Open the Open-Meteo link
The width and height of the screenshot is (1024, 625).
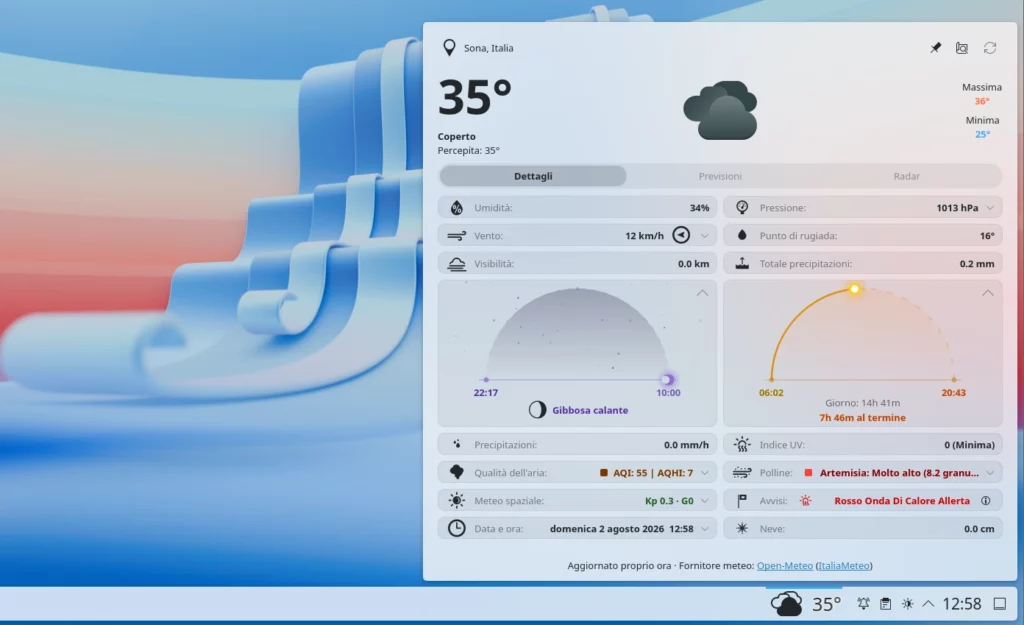point(784,566)
